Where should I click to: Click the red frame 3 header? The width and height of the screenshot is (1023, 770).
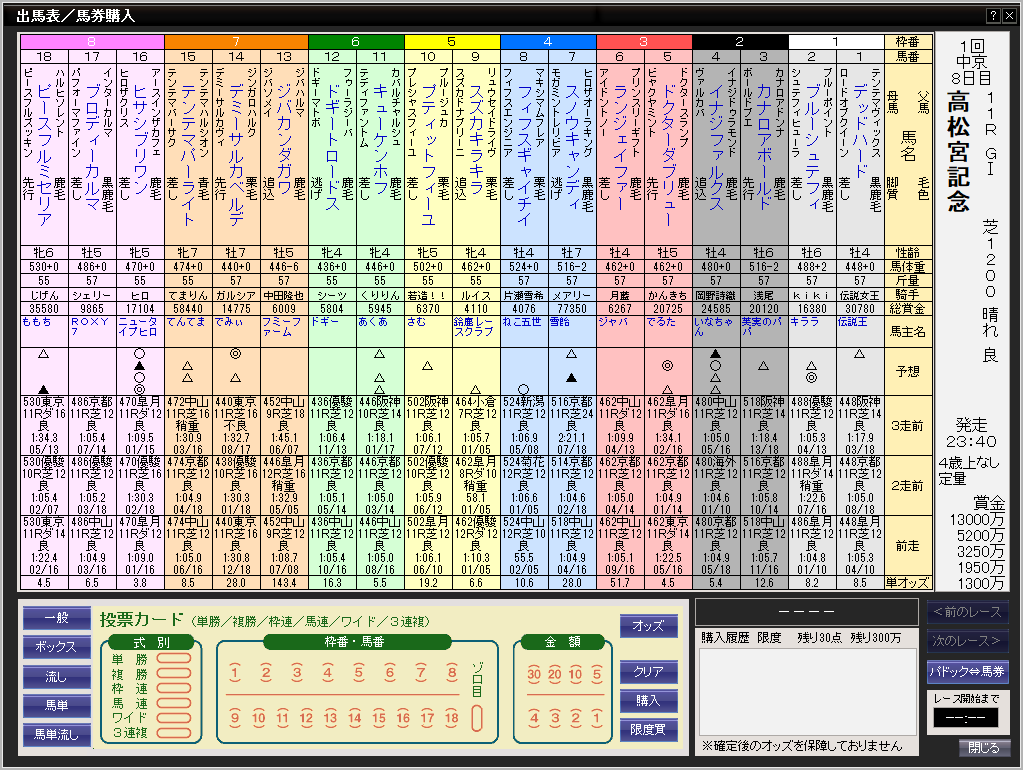(x=644, y=42)
